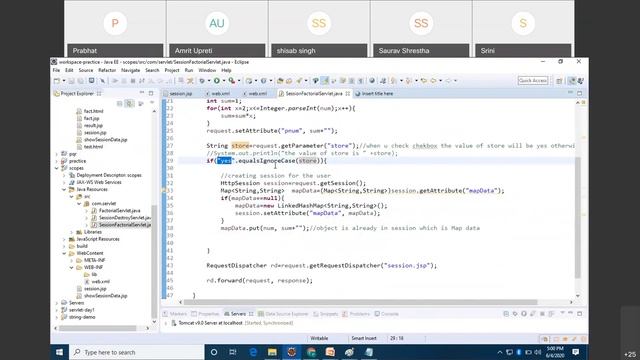Click Saurav Shrestha's participant tile
This screenshot has width=640, height=360.
coord(421,29)
